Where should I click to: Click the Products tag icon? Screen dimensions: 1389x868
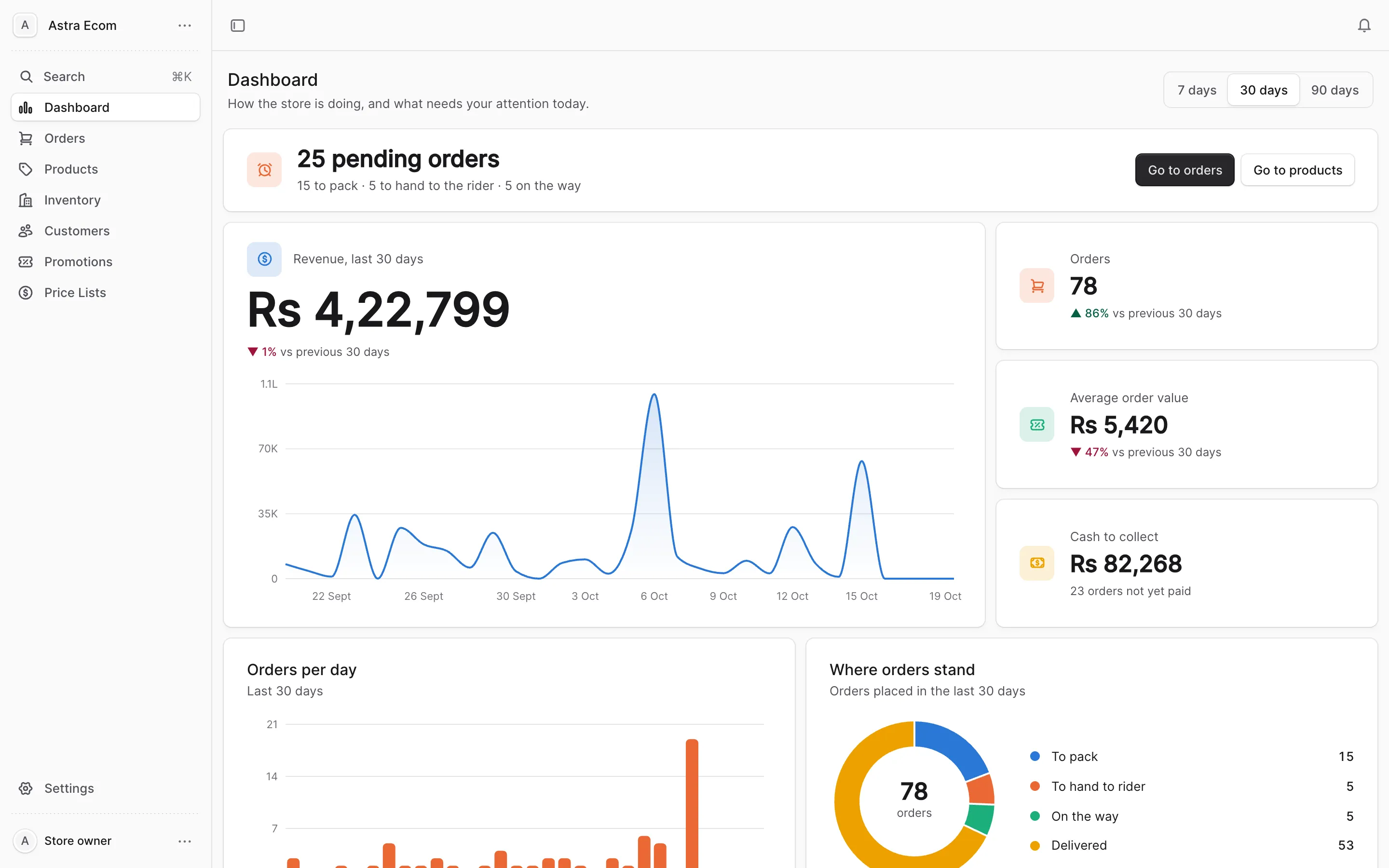[x=25, y=169]
